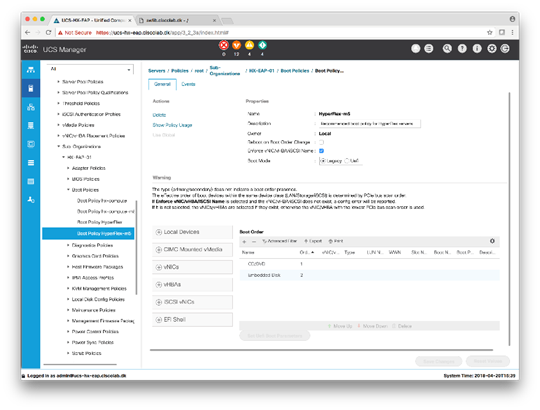Select the Uefi boot mode radio
Screen dimensions: 540x410
[347, 161]
